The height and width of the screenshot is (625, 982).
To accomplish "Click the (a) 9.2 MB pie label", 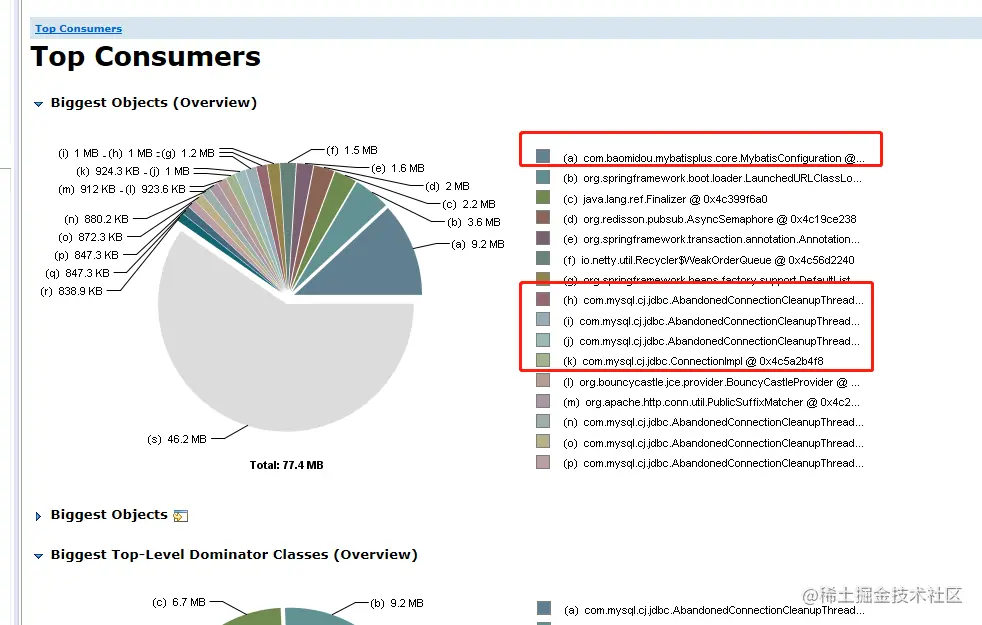I will (477, 244).
